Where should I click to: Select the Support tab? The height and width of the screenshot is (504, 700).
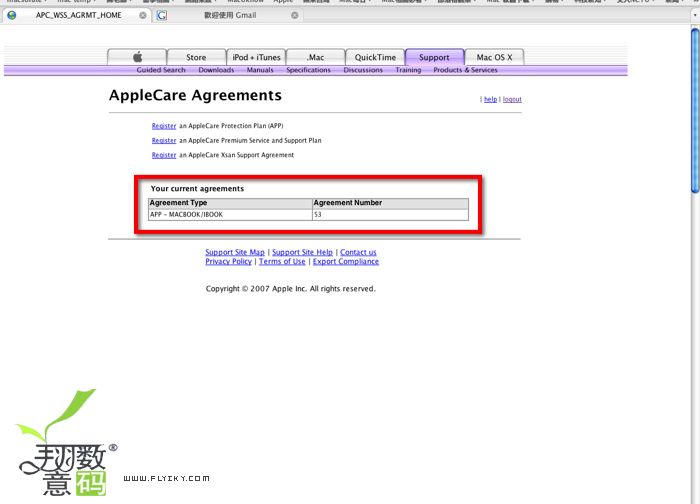[x=434, y=57]
